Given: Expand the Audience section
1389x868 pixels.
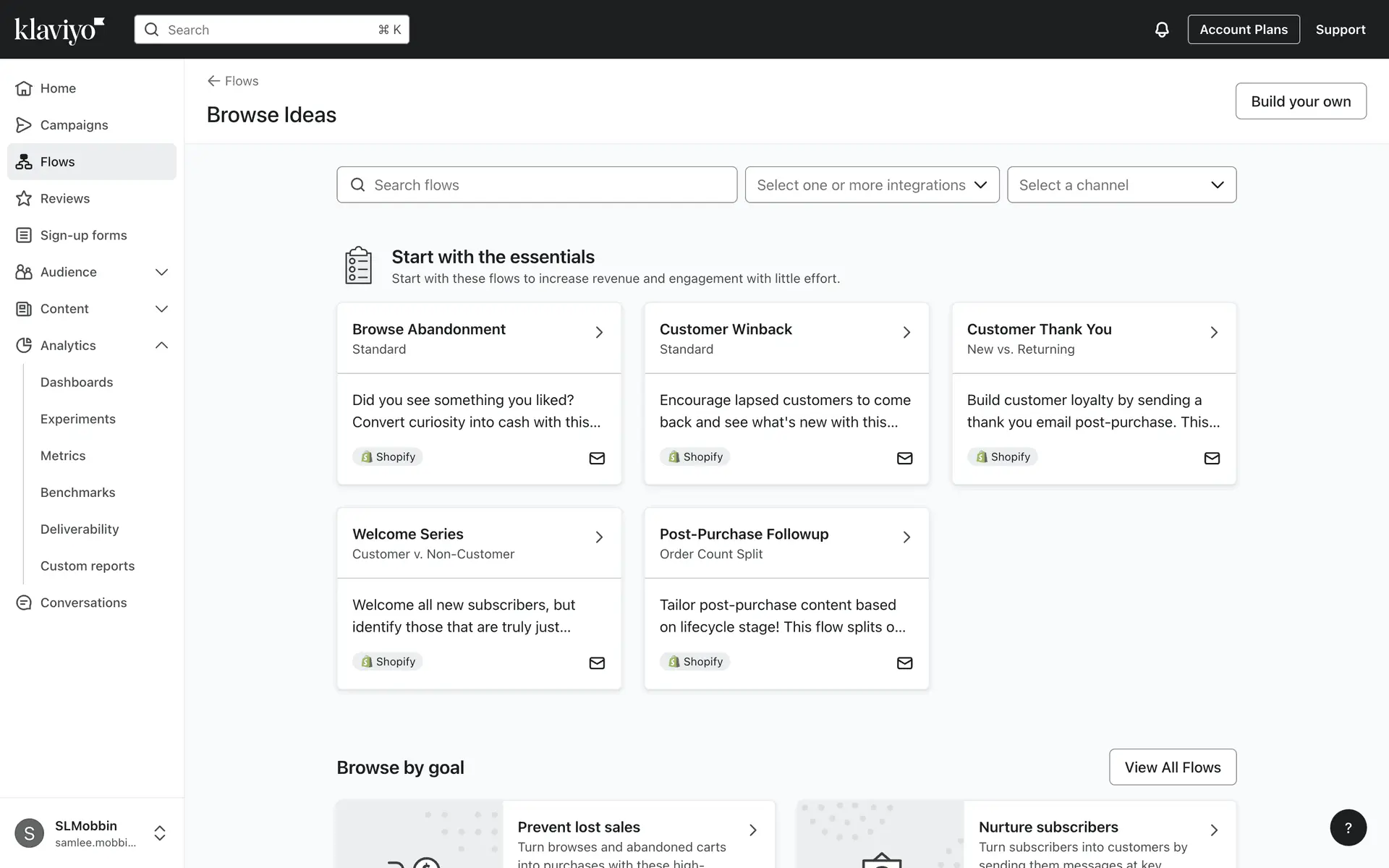Looking at the screenshot, I should point(161,272).
